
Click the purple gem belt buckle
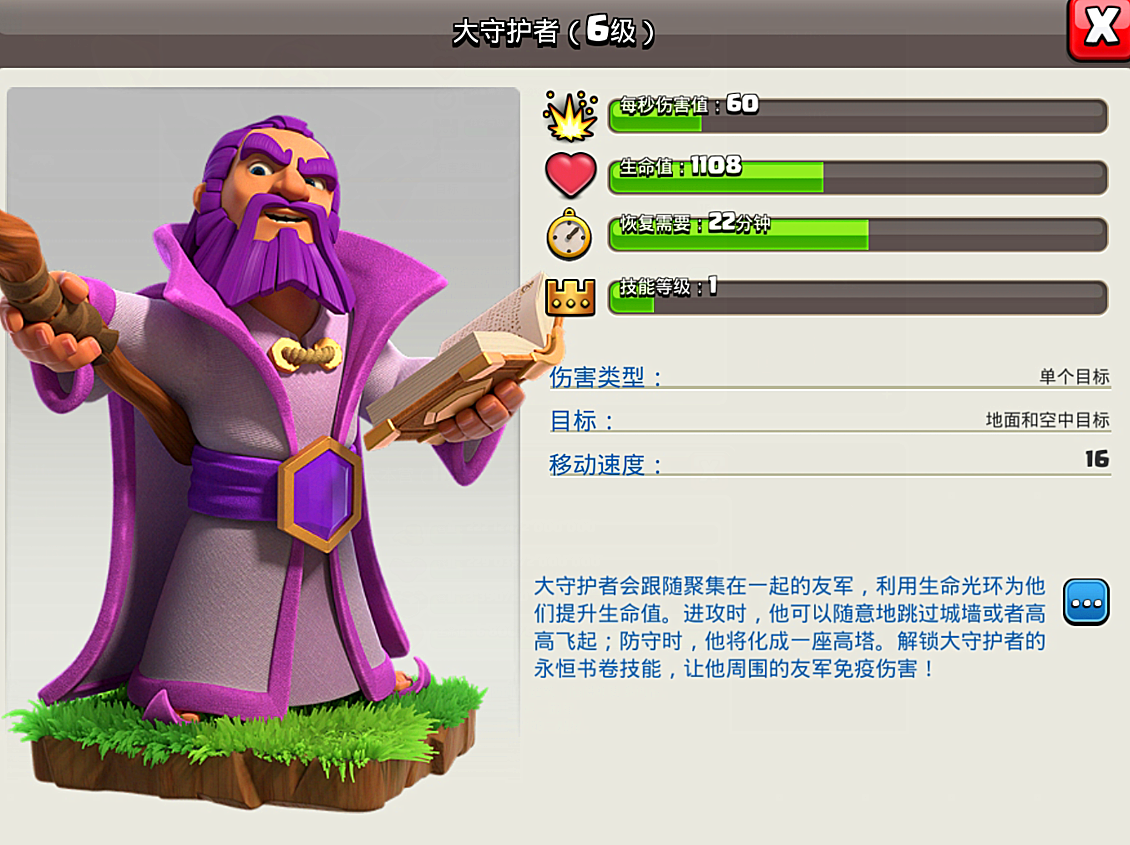(x=321, y=494)
